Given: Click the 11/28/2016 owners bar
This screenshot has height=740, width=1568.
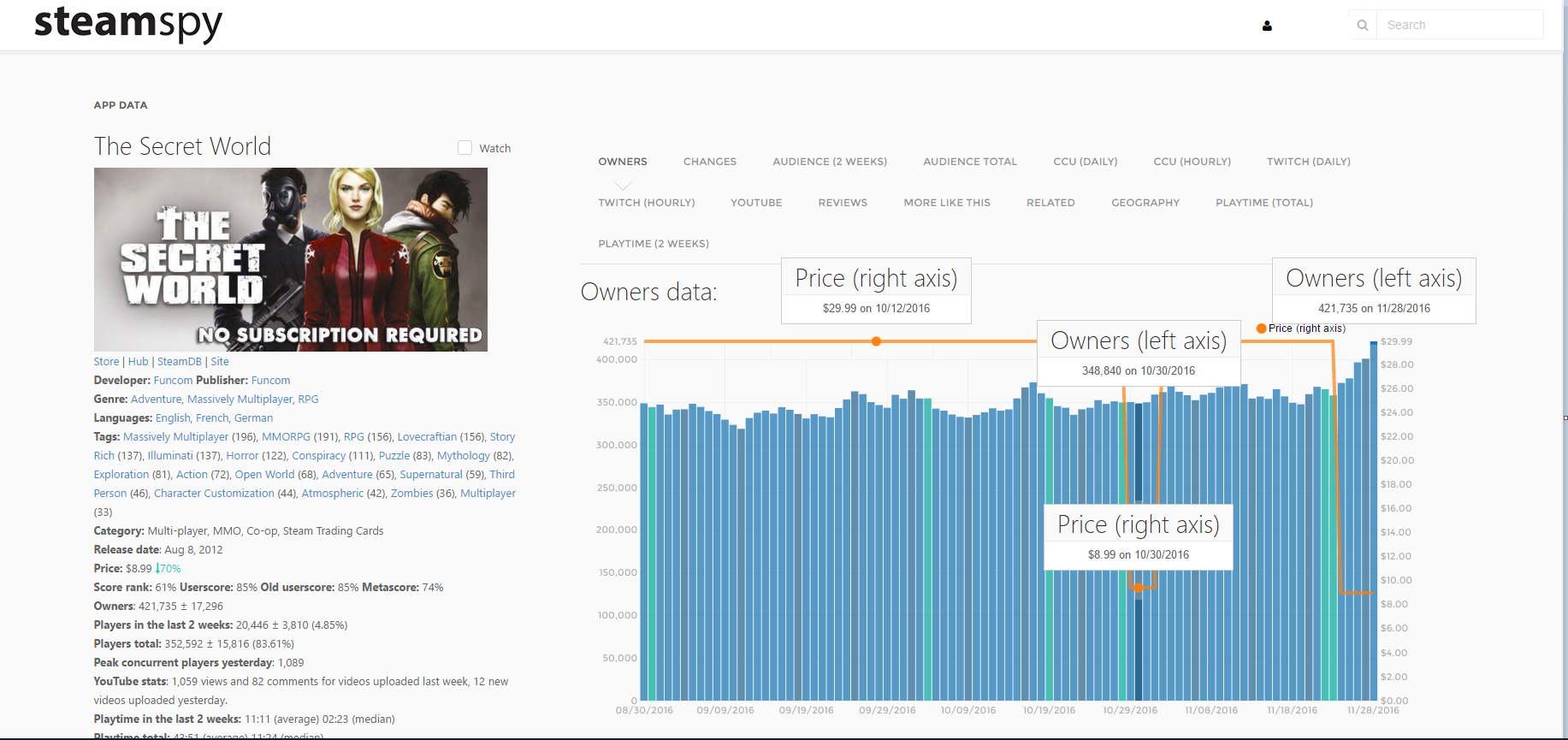Looking at the screenshot, I should point(1374,521).
